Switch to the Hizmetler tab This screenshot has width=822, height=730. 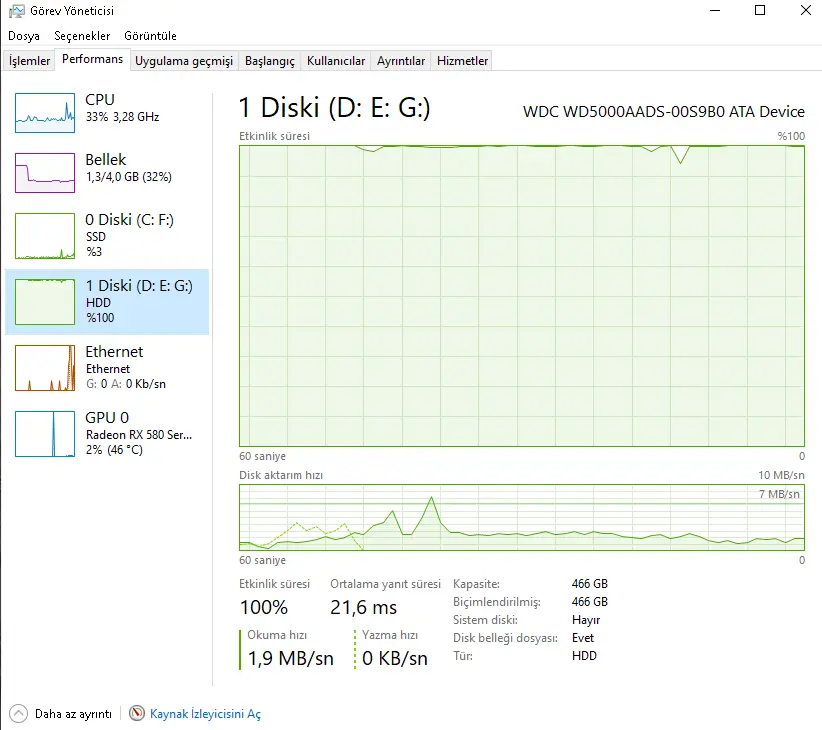pos(462,61)
